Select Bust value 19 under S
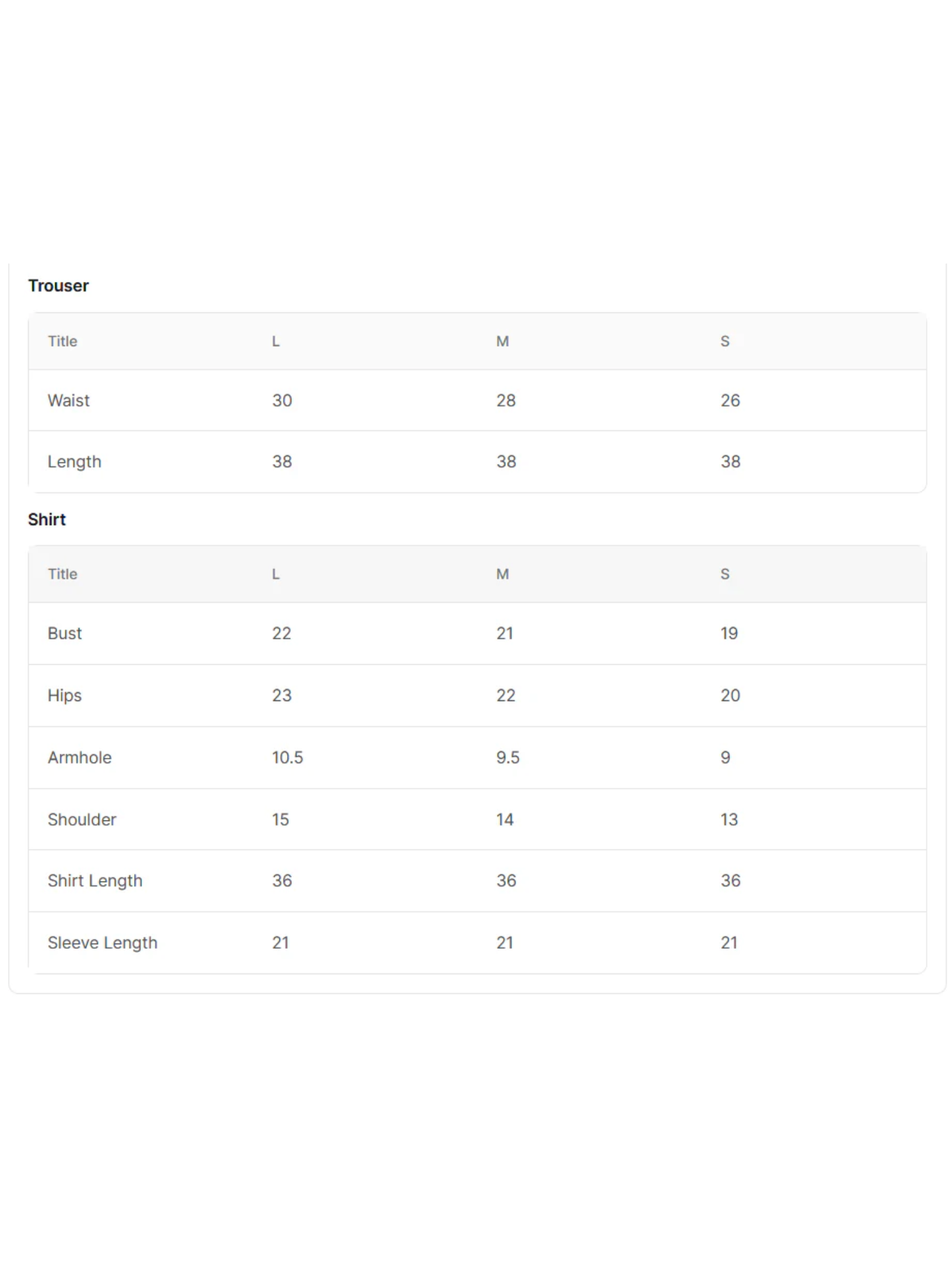Viewport: 952px width, 1270px height. 729,633
